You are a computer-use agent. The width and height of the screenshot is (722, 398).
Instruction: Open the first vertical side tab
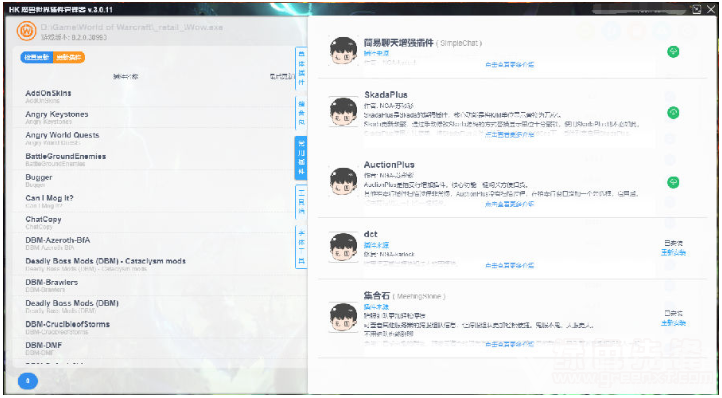coord(301,68)
